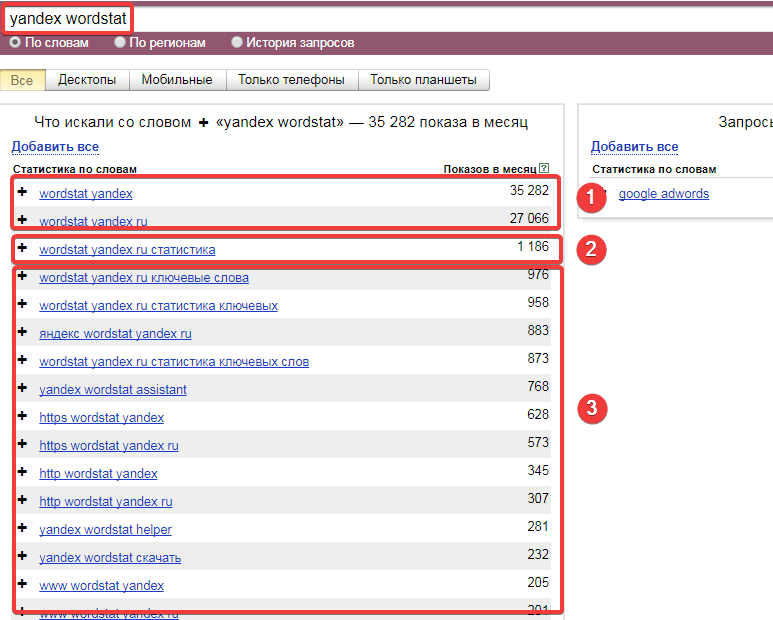773x620 pixels.
Task: Open 'google adwords' similar query link
Action: tap(664, 194)
